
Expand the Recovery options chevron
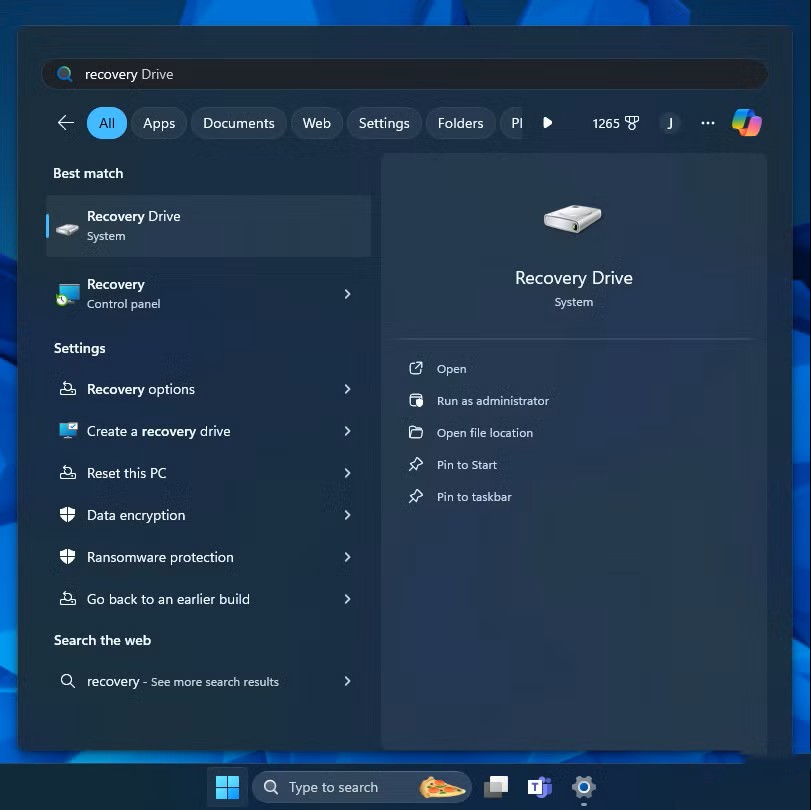pos(347,389)
